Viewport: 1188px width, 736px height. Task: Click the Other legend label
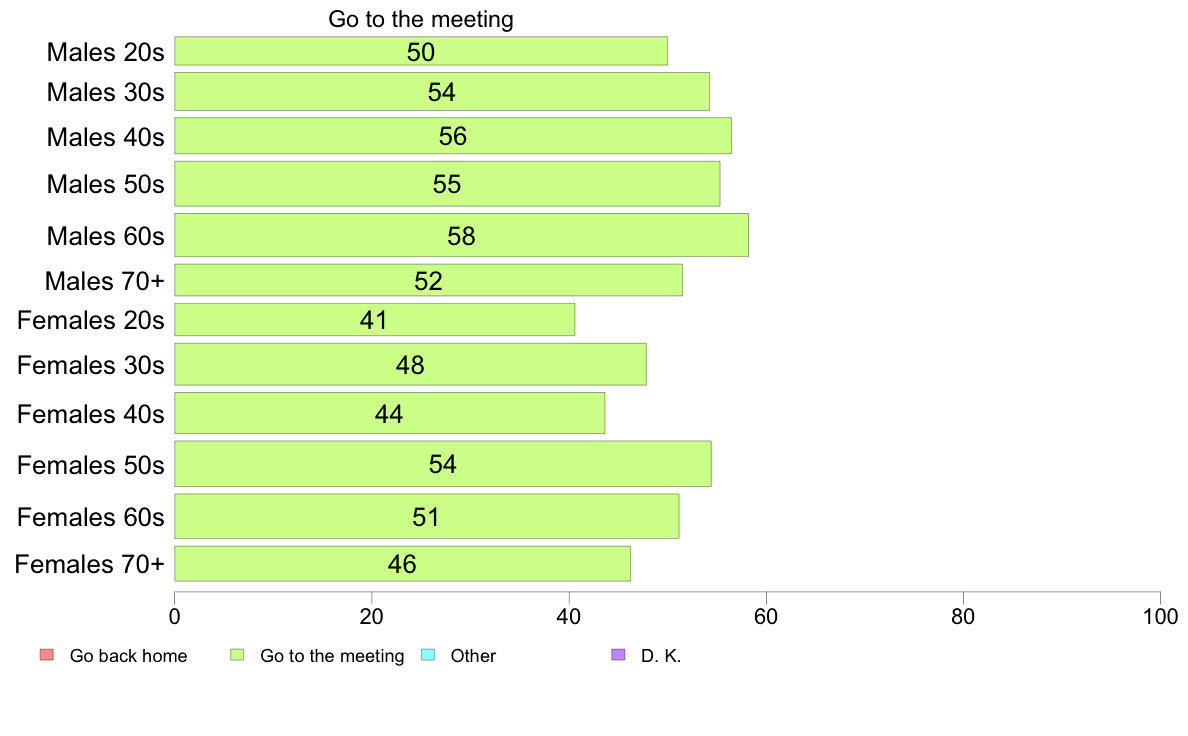point(473,656)
